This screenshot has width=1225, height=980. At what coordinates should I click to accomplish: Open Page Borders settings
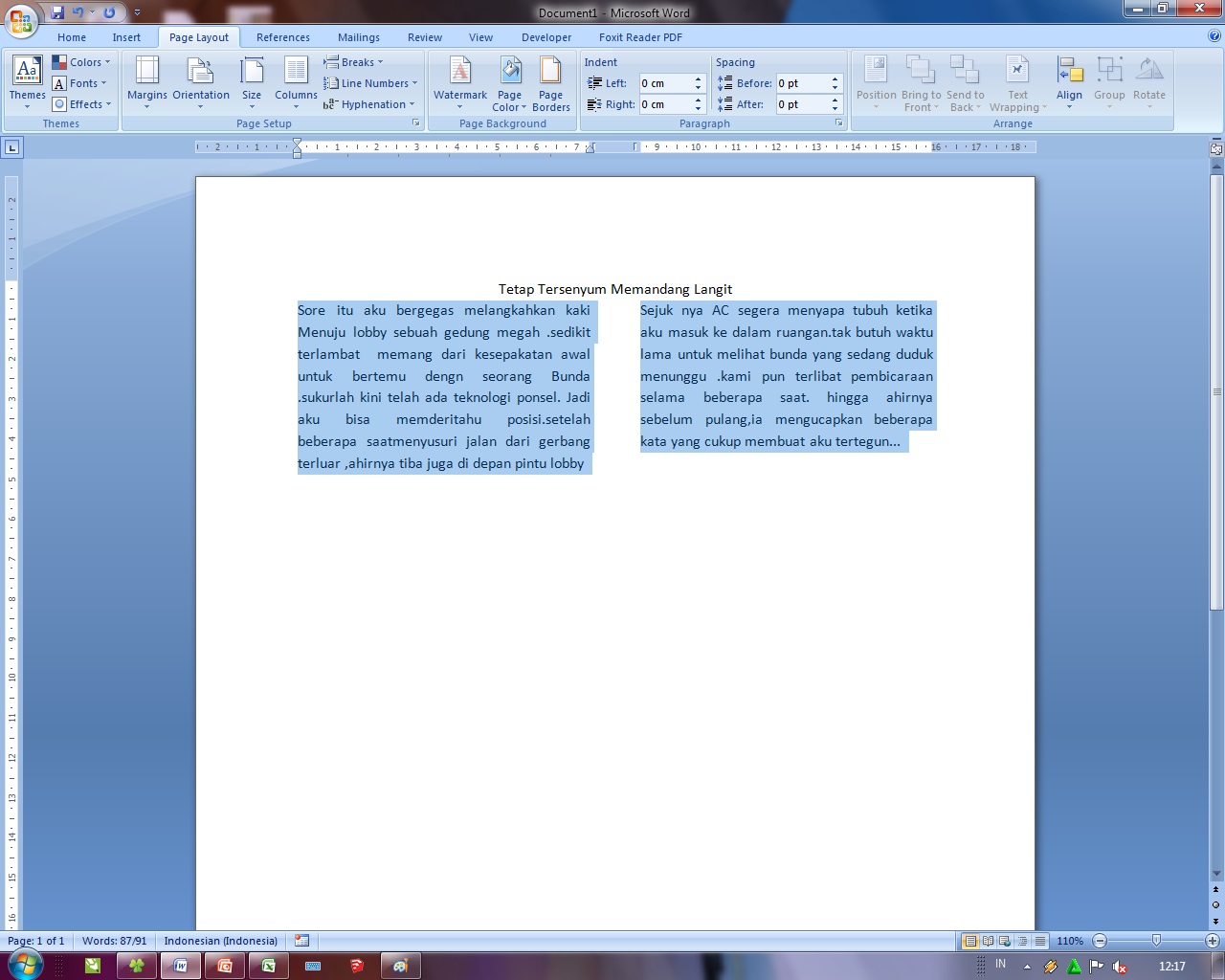coord(550,82)
